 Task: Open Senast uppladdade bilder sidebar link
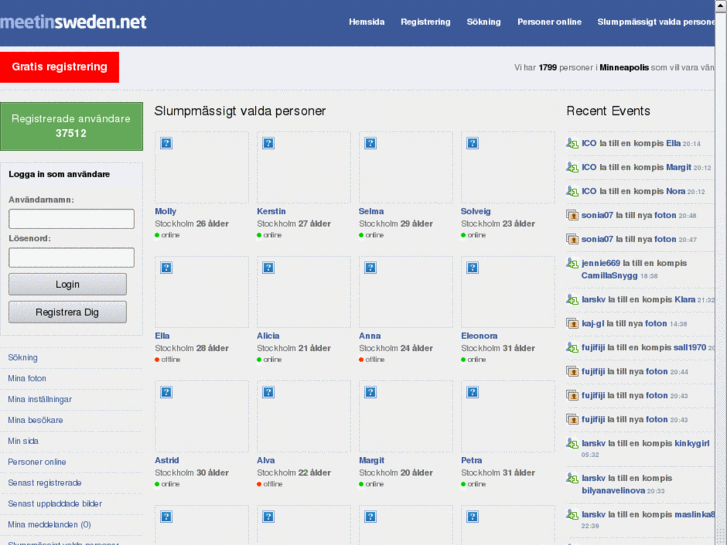55,504
